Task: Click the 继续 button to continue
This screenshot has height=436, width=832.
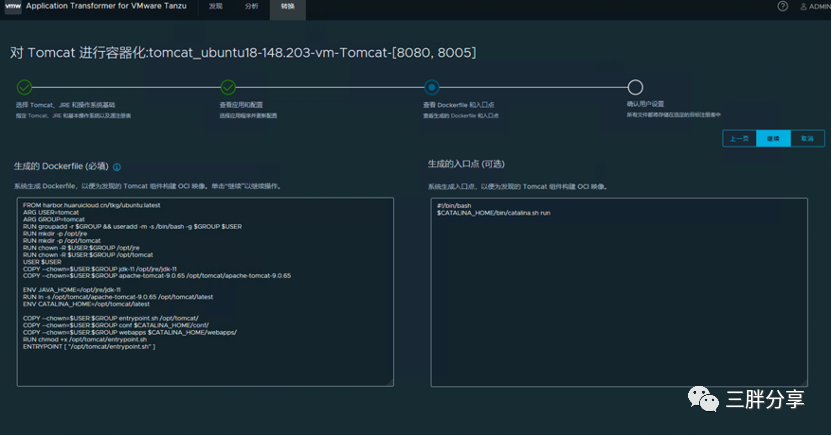Action: 773,138
